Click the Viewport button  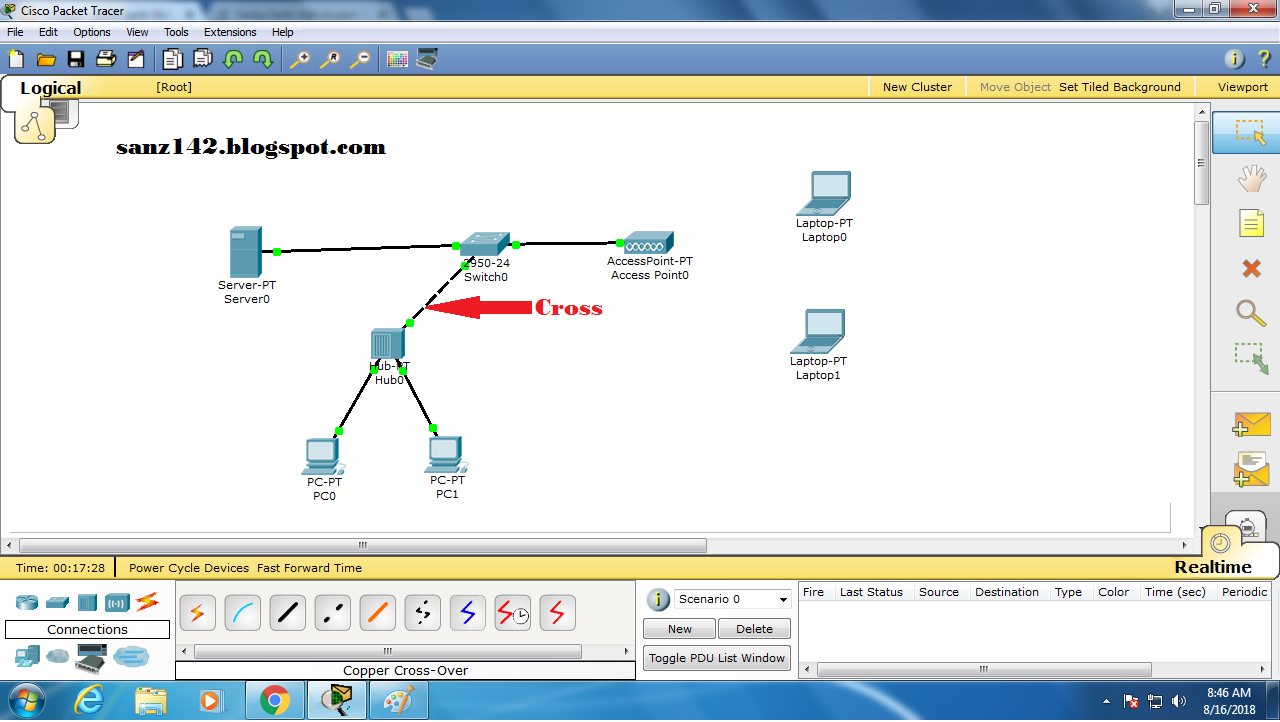tap(1243, 87)
